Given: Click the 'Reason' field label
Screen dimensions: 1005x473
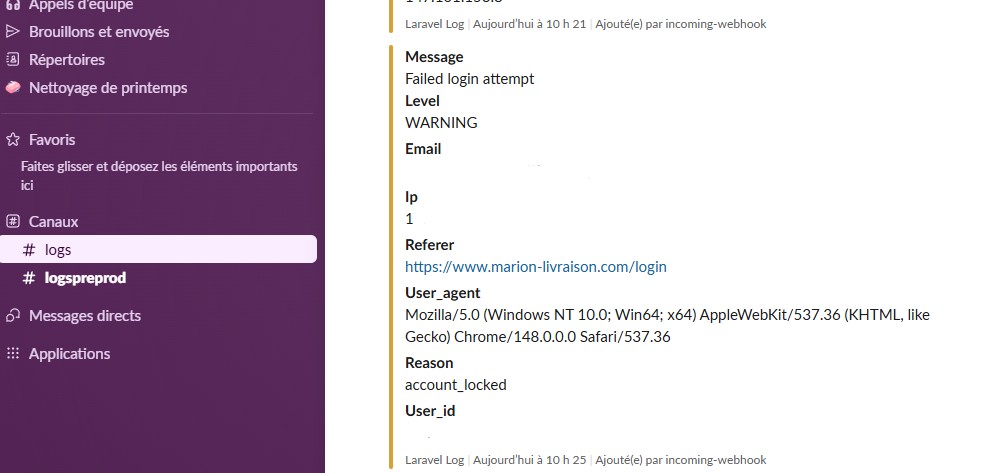Looking at the screenshot, I should (x=429, y=363).
